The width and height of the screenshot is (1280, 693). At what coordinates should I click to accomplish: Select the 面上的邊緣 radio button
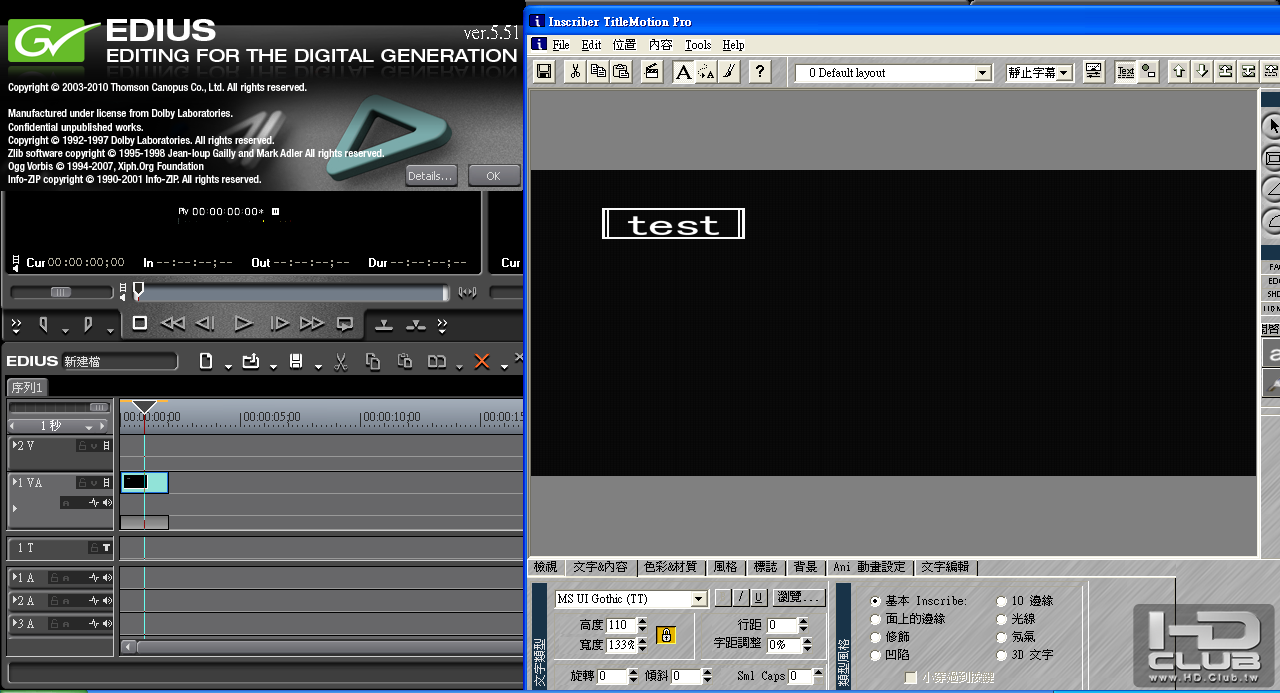[x=876, y=619]
